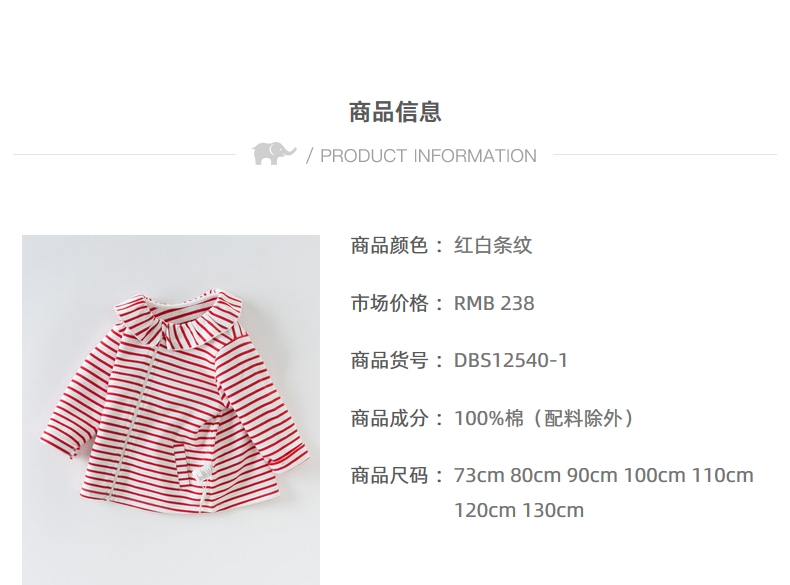Click the red striped shirt product image
790x585 pixels.
(x=171, y=410)
